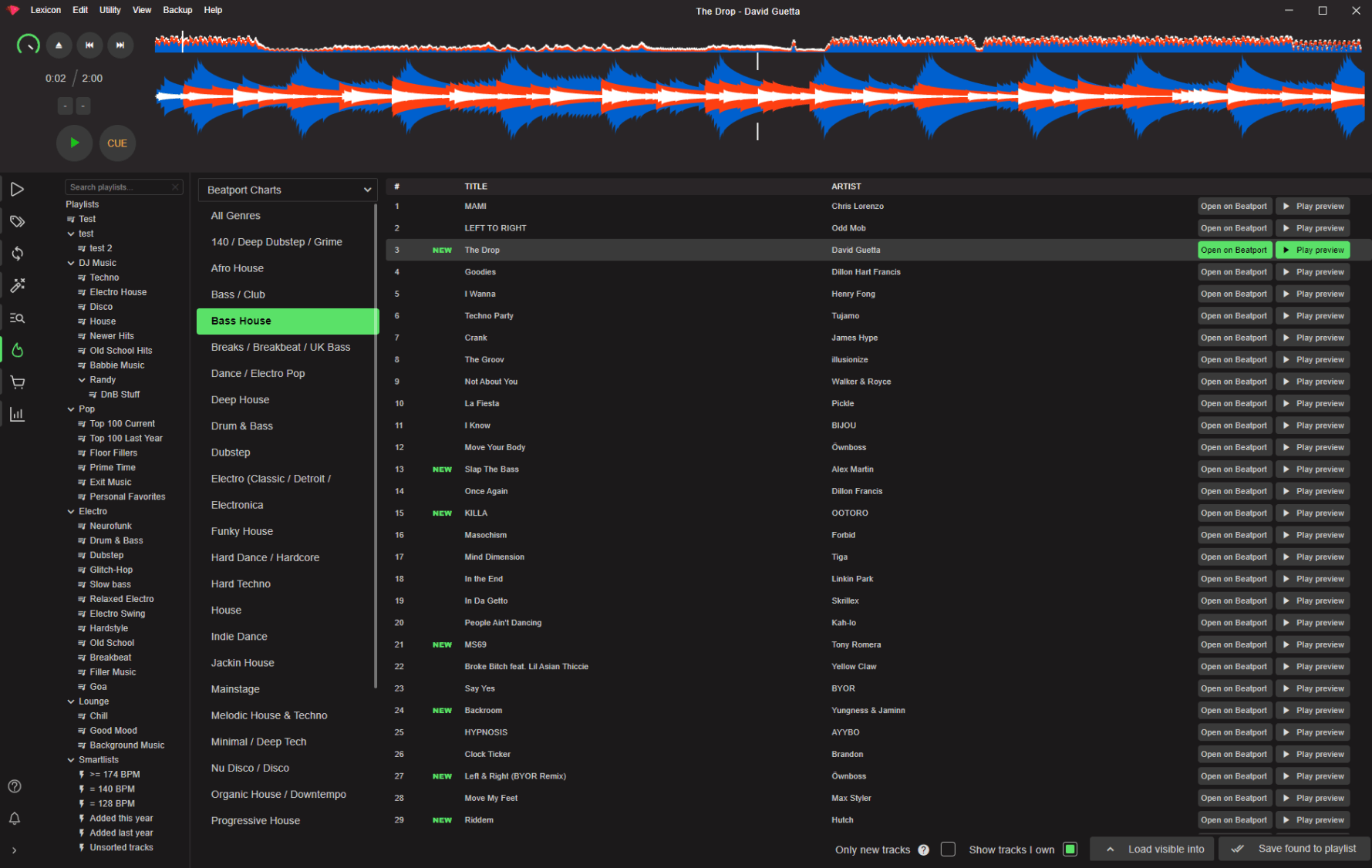Collapse the test playlist folder

71,234
